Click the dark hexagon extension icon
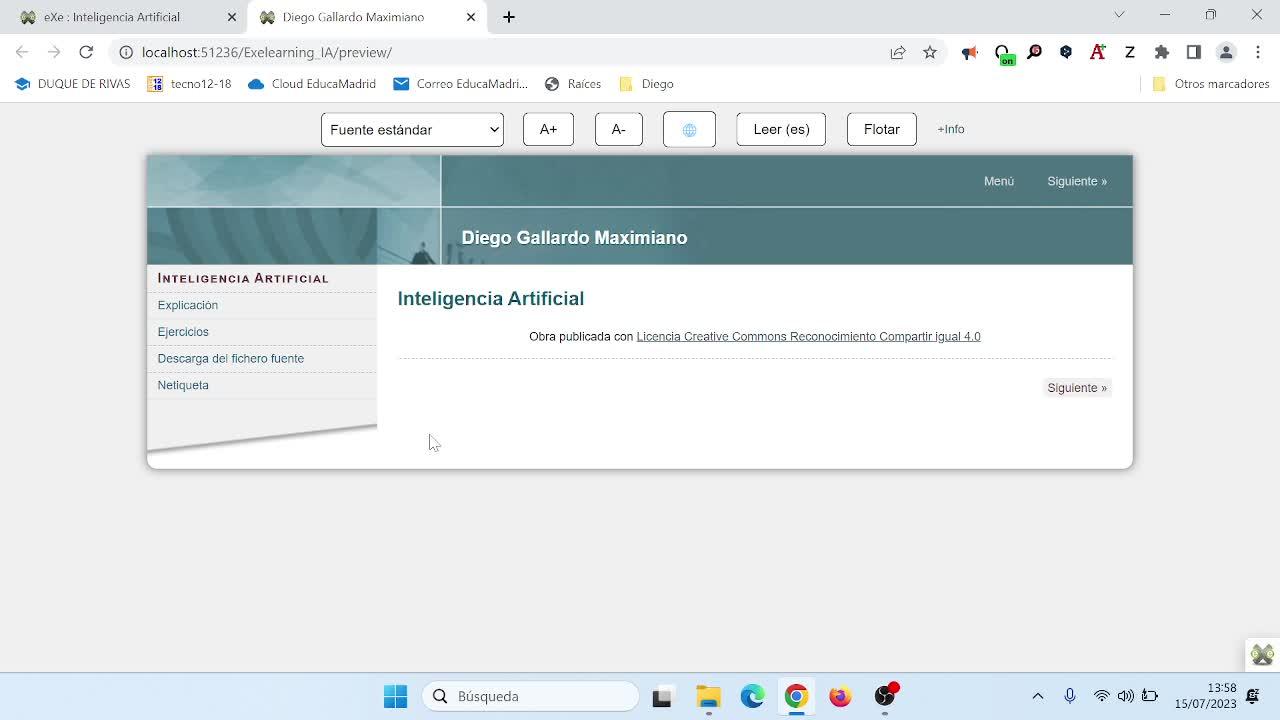The image size is (1280, 720). click(1066, 52)
